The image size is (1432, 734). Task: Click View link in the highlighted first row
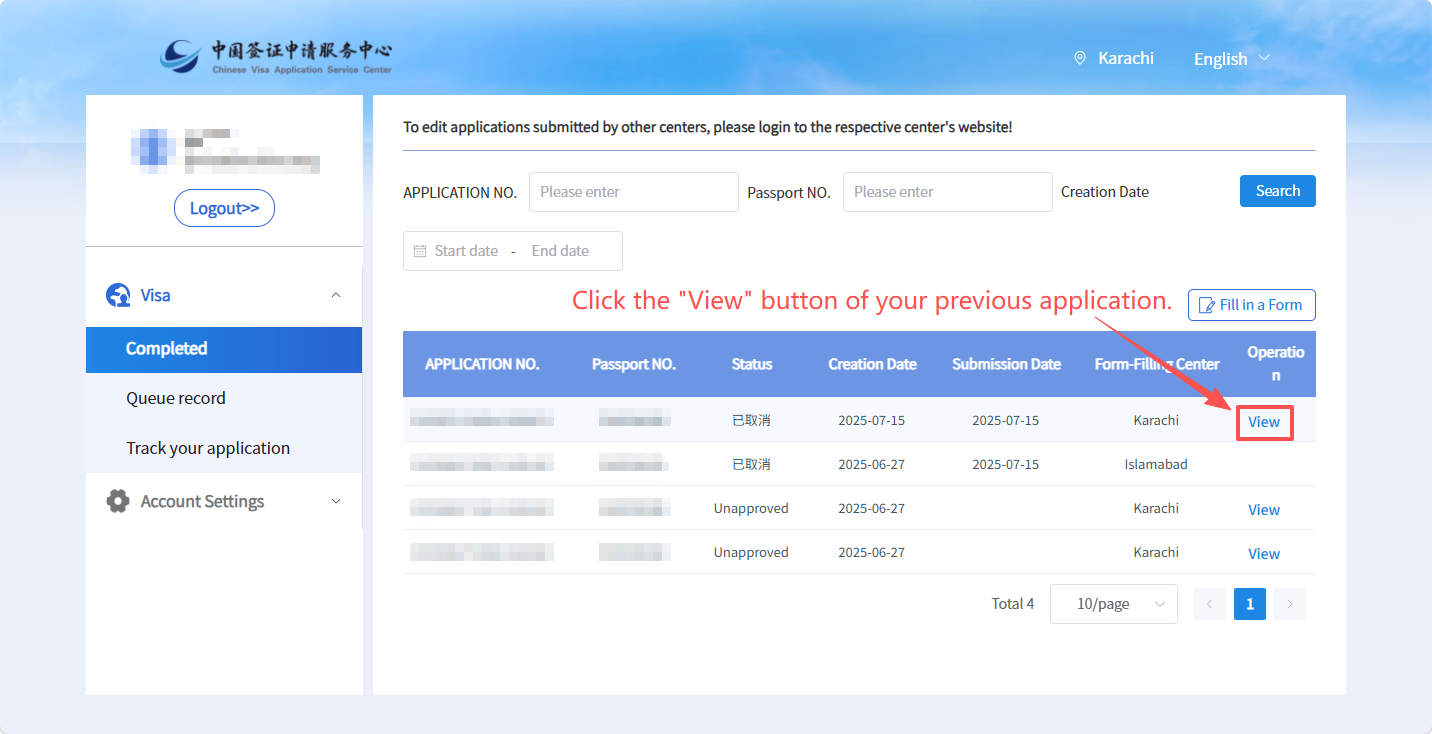1264,422
